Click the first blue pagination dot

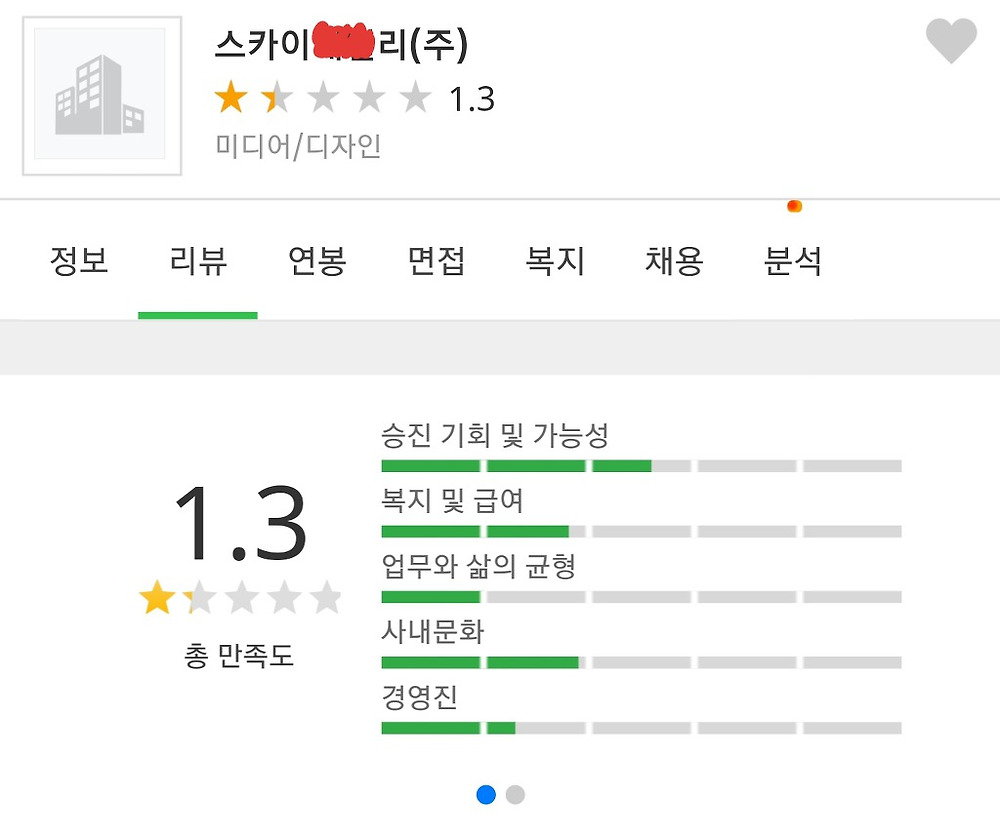point(486,795)
